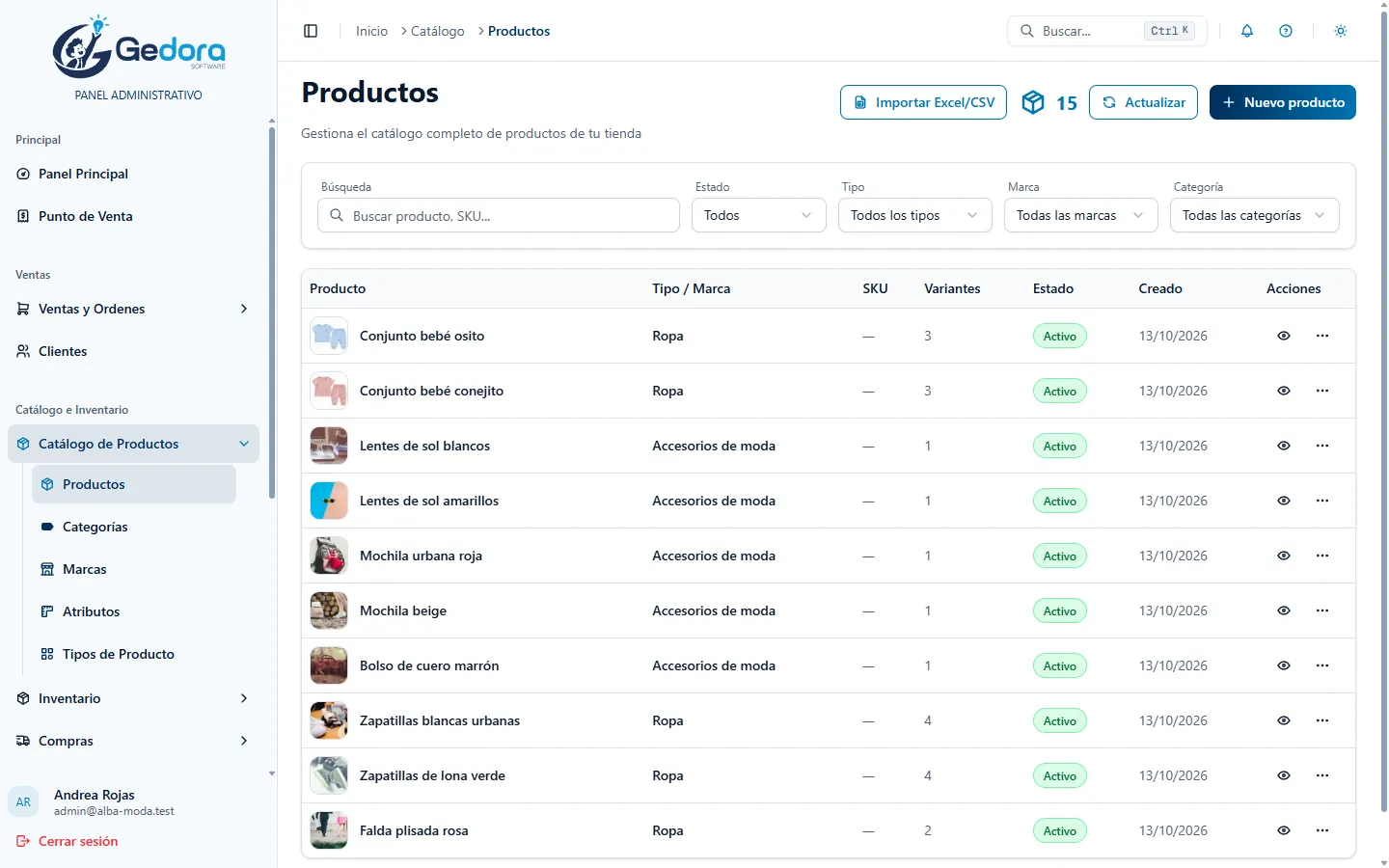Open the Estado filter dropdown
The width and height of the screenshot is (1389, 868).
tap(759, 215)
